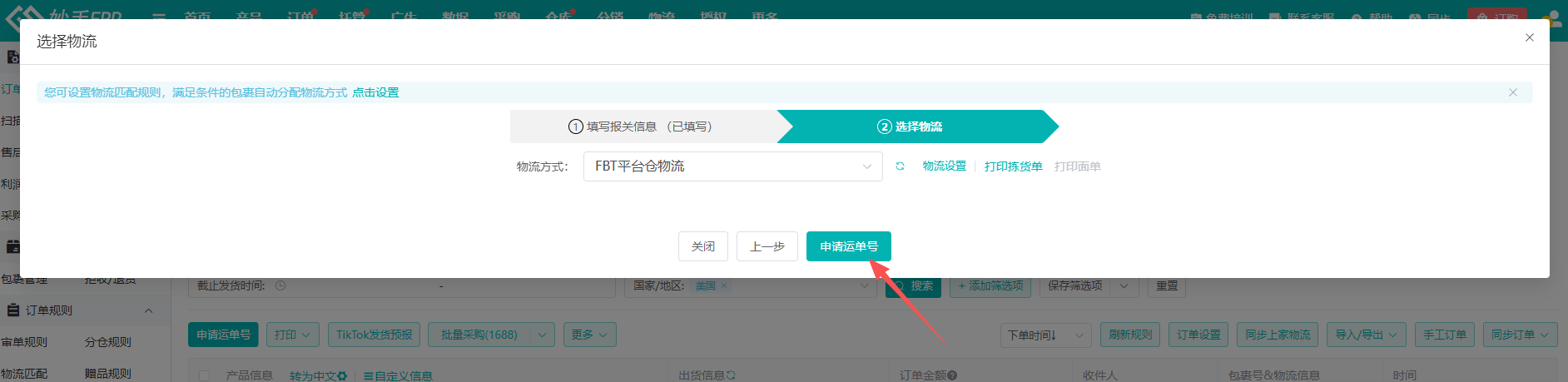The height and width of the screenshot is (382, 1568).
Task: Click the 时间 column header
Action: tap(1405, 376)
